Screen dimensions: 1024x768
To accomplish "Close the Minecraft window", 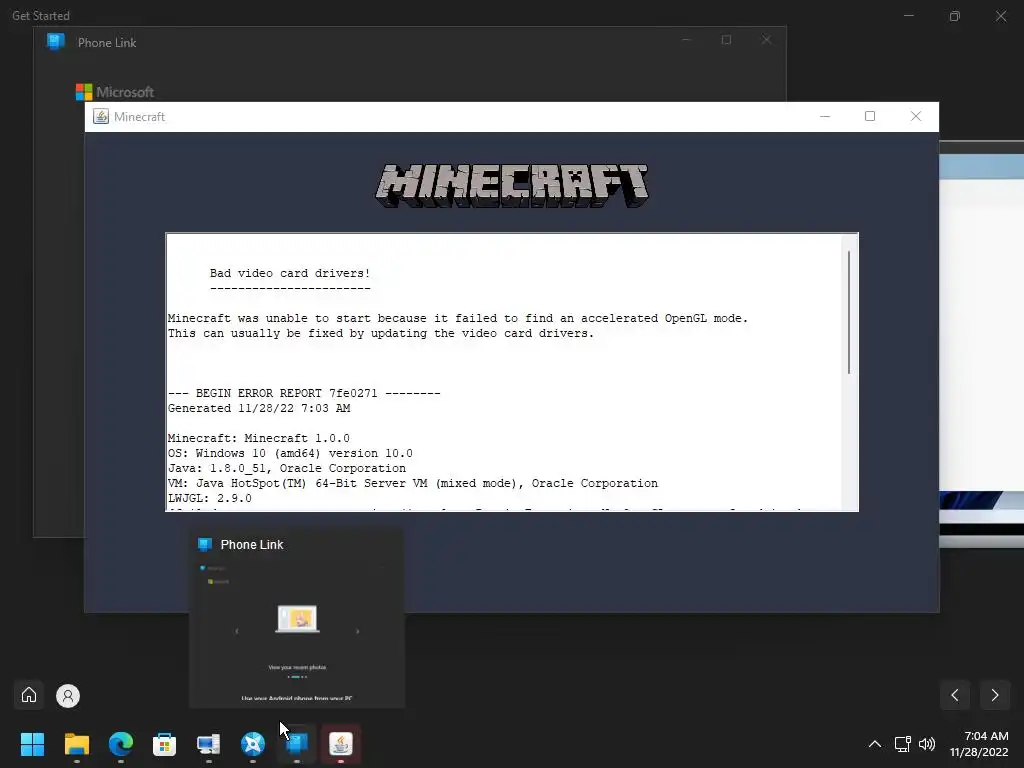I will coord(916,116).
